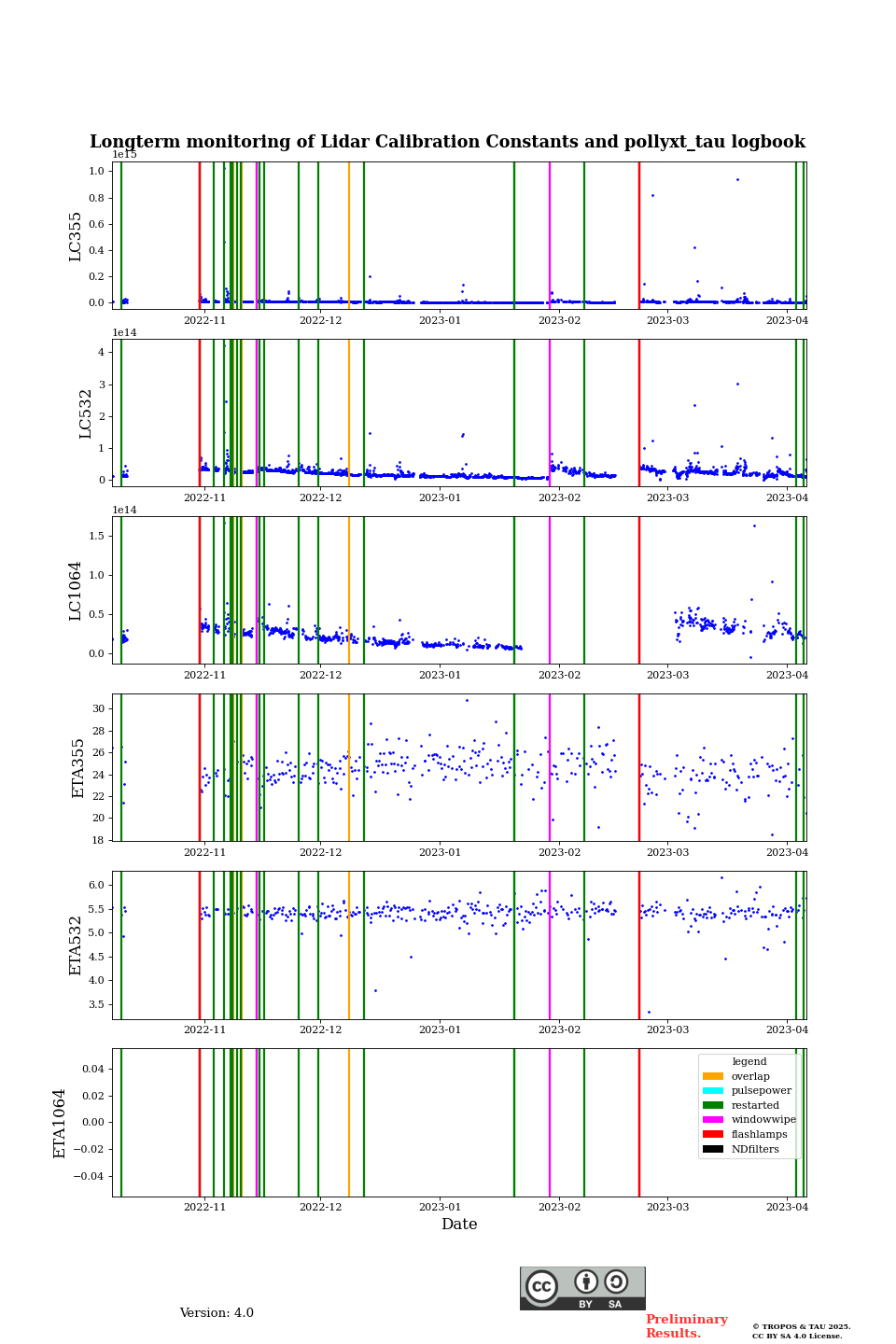Click the BY attribution person icon

586,1281
